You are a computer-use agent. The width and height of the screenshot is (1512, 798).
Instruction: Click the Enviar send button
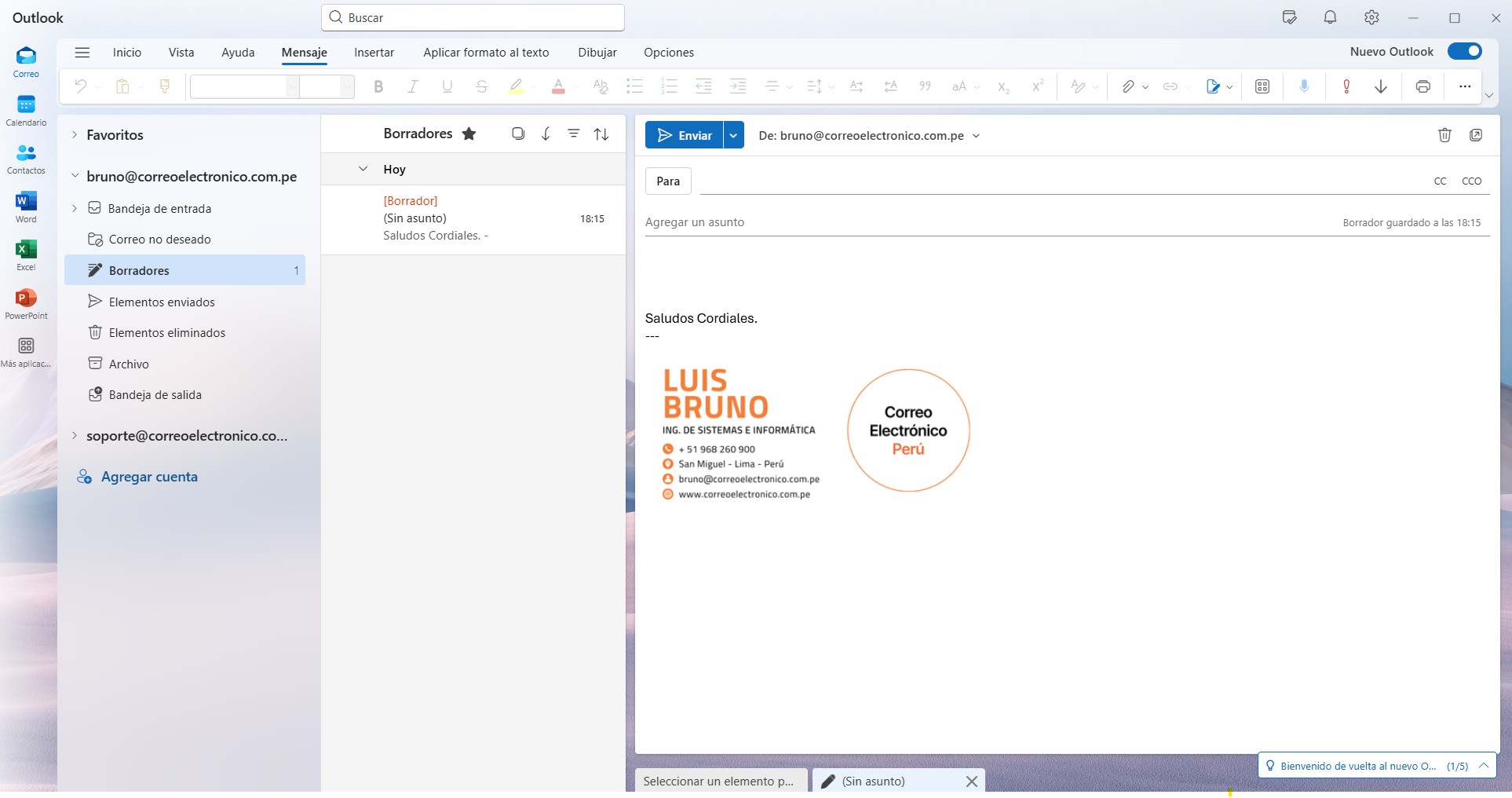click(685, 135)
